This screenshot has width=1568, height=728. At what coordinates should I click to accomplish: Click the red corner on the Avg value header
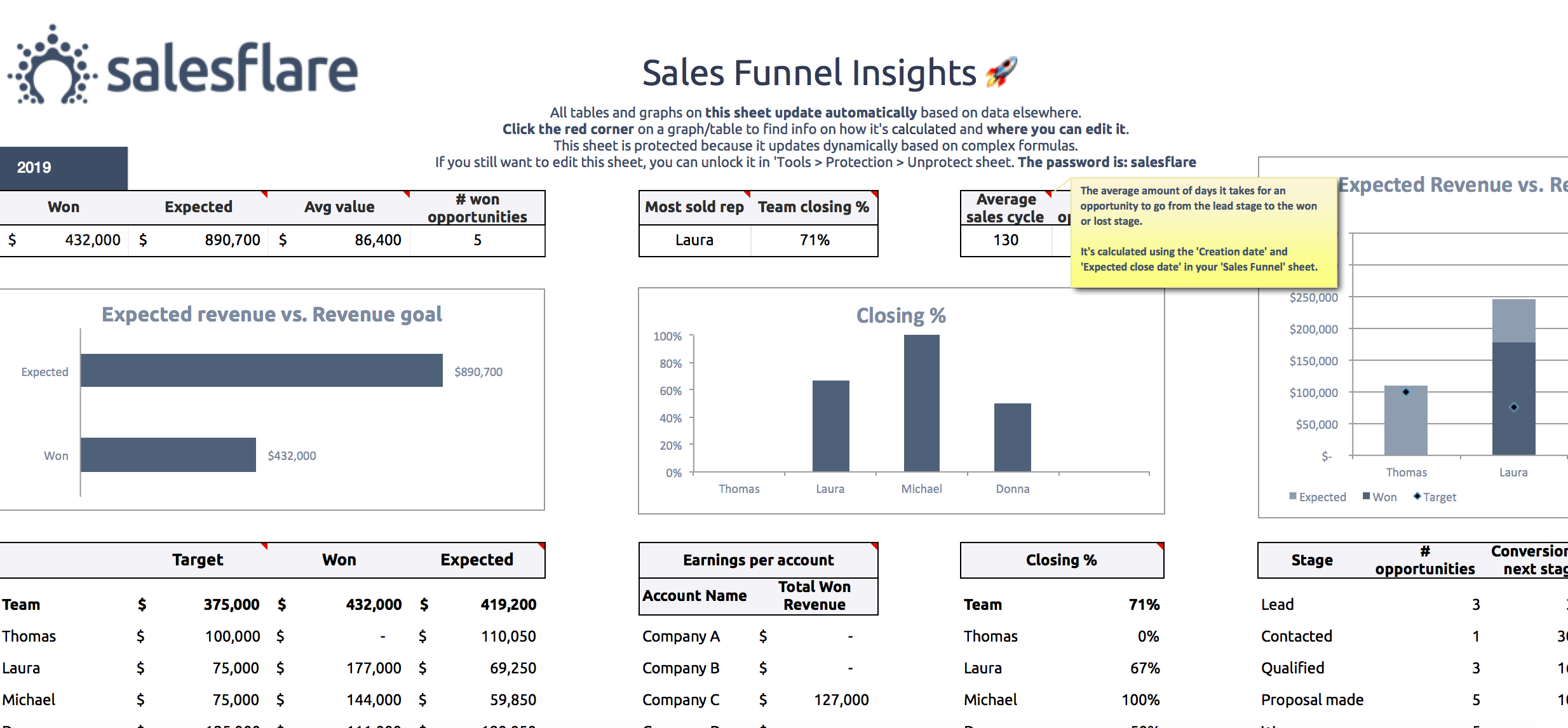[x=407, y=194]
